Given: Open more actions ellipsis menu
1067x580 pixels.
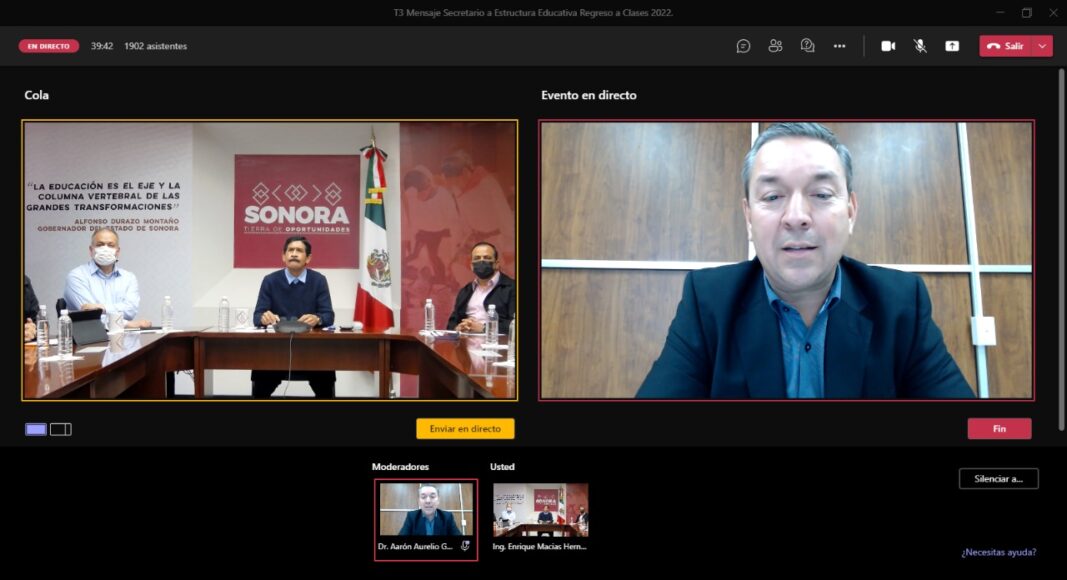Looking at the screenshot, I should point(839,46).
